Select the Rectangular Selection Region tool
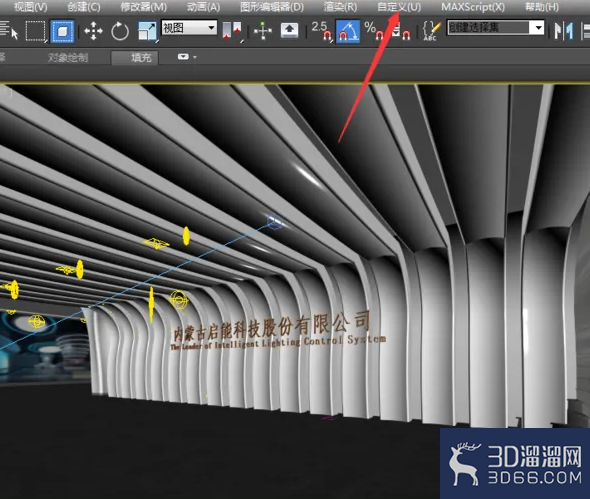Viewport: 590px width, 499px height. pyautogui.click(x=35, y=31)
